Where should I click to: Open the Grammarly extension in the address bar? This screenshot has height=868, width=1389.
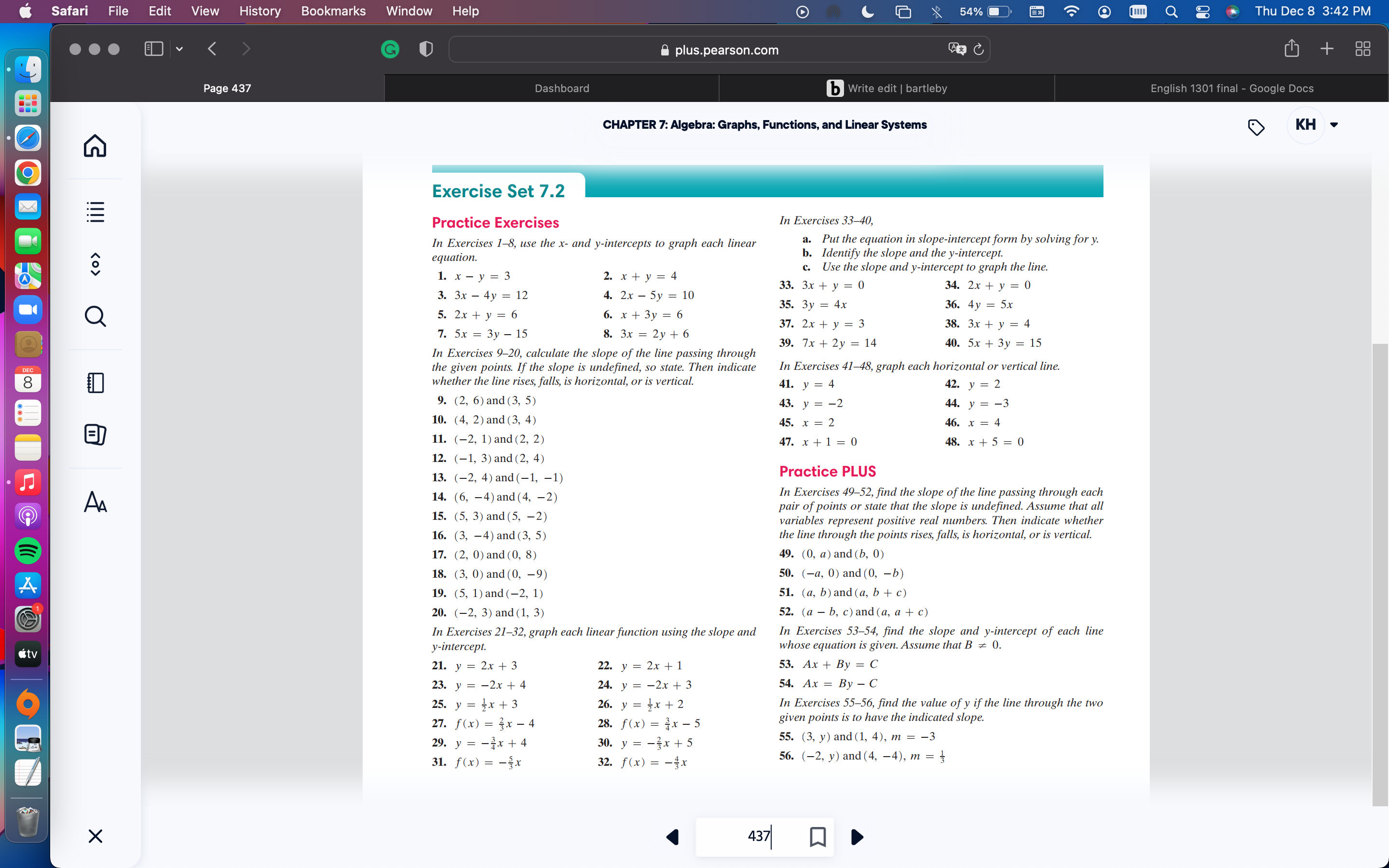(x=390, y=49)
